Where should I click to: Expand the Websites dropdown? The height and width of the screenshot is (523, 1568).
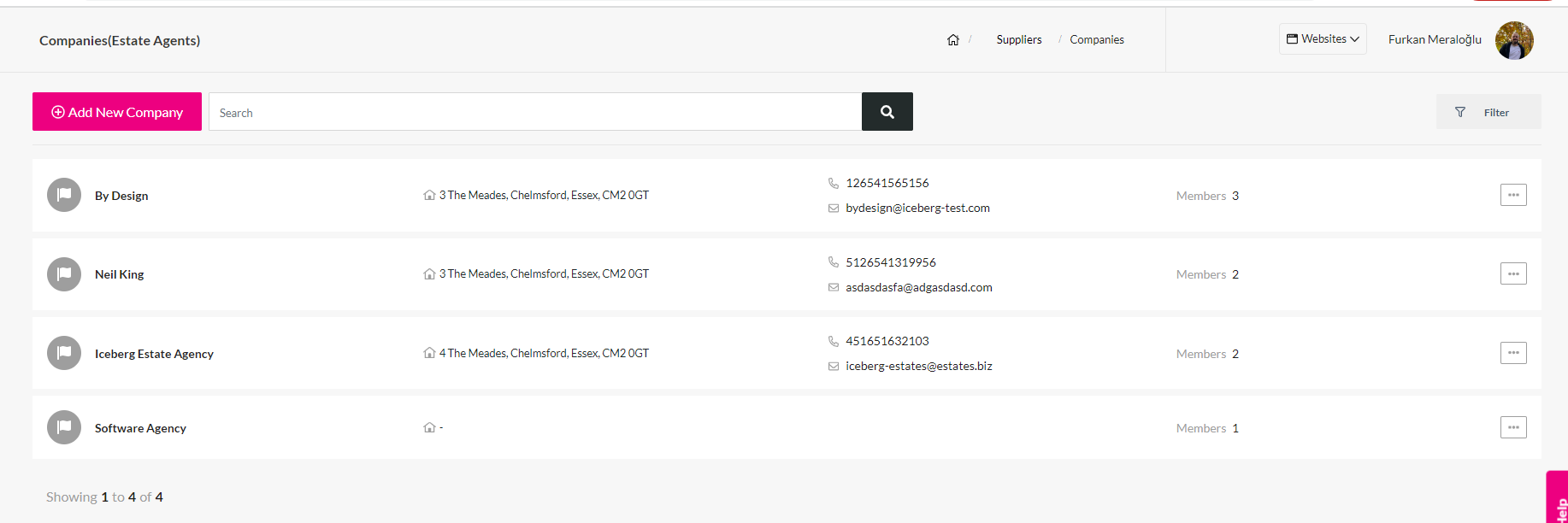coord(1323,39)
